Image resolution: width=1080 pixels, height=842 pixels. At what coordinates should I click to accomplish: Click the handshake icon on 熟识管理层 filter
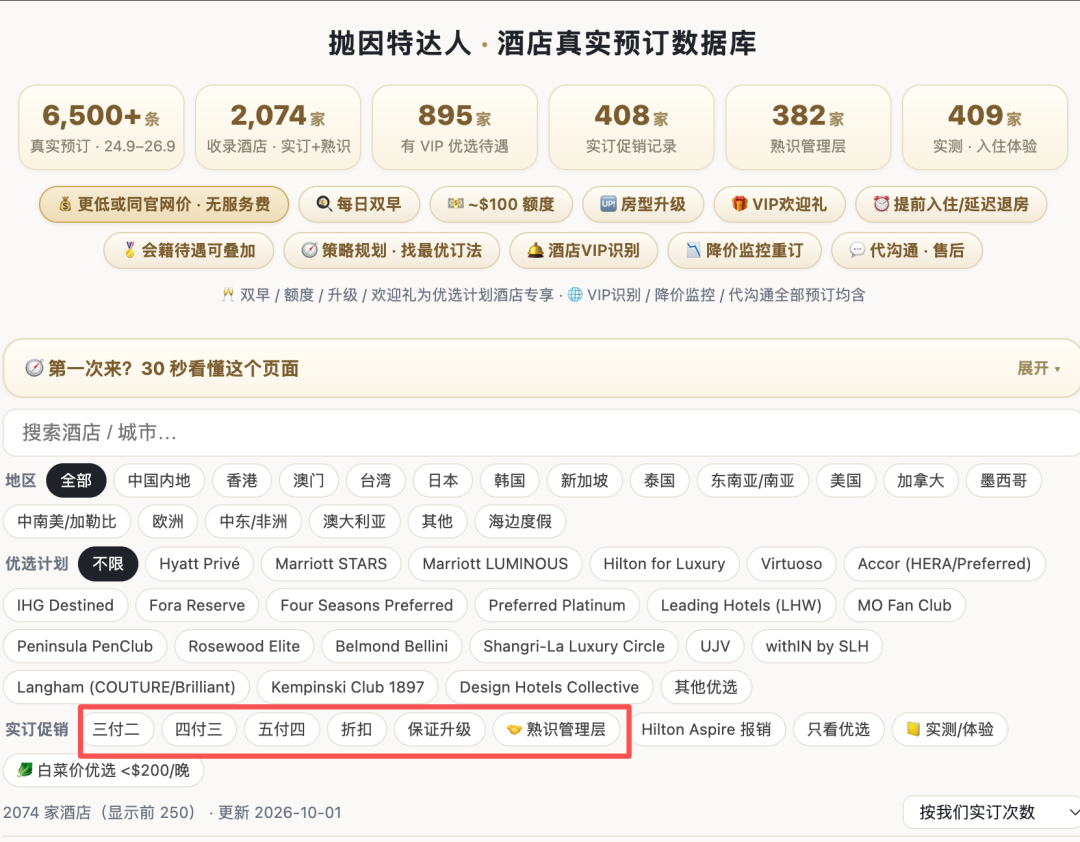(514, 729)
